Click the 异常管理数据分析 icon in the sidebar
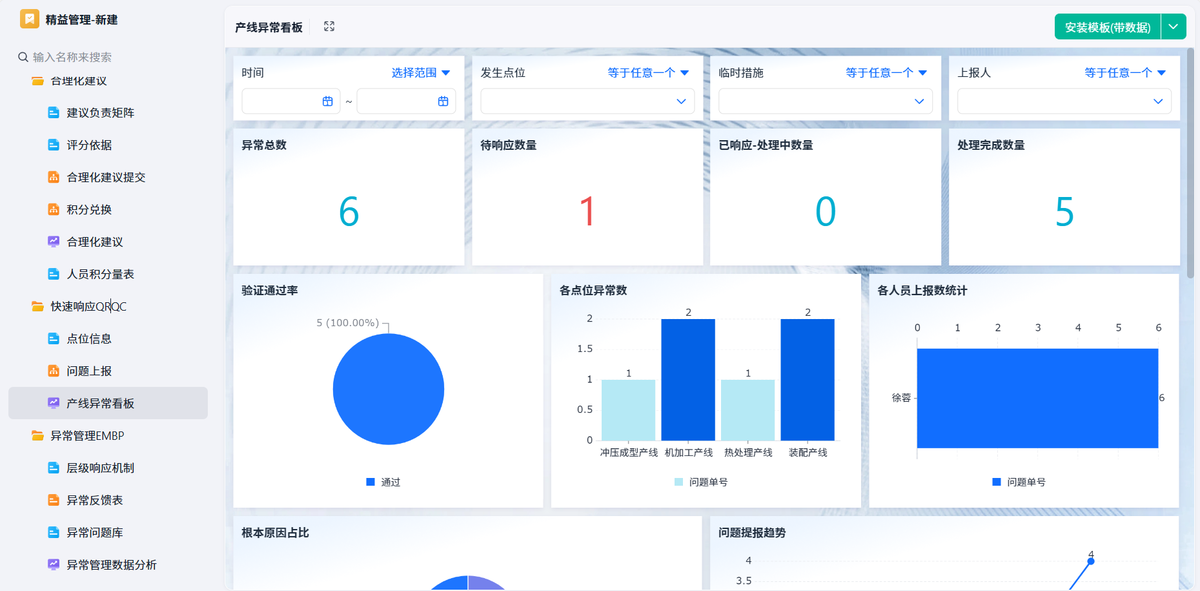The width and height of the screenshot is (1200, 591). tap(55, 564)
